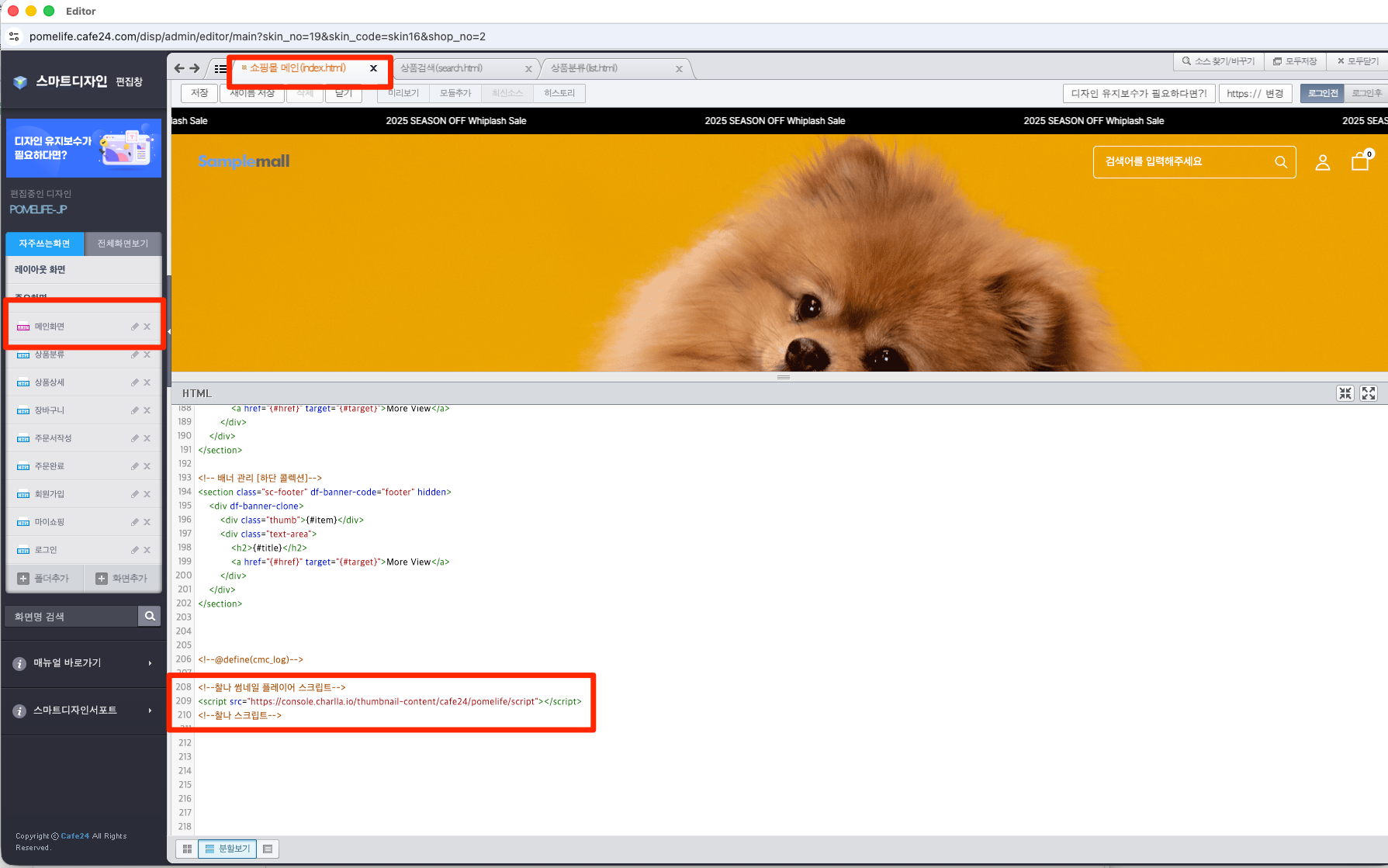This screenshot has width=1388, height=868.
Task: Maximize HTML editor with fullscreen icon
Action: (1369, 393)
